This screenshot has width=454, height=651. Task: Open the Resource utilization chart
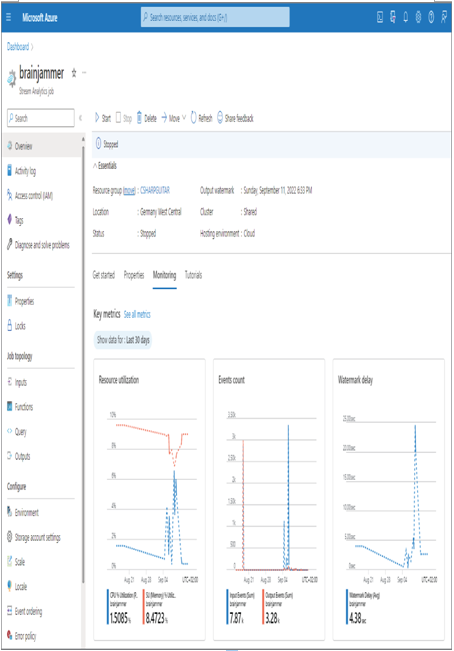pyautogui.click(x=149, y=499)
